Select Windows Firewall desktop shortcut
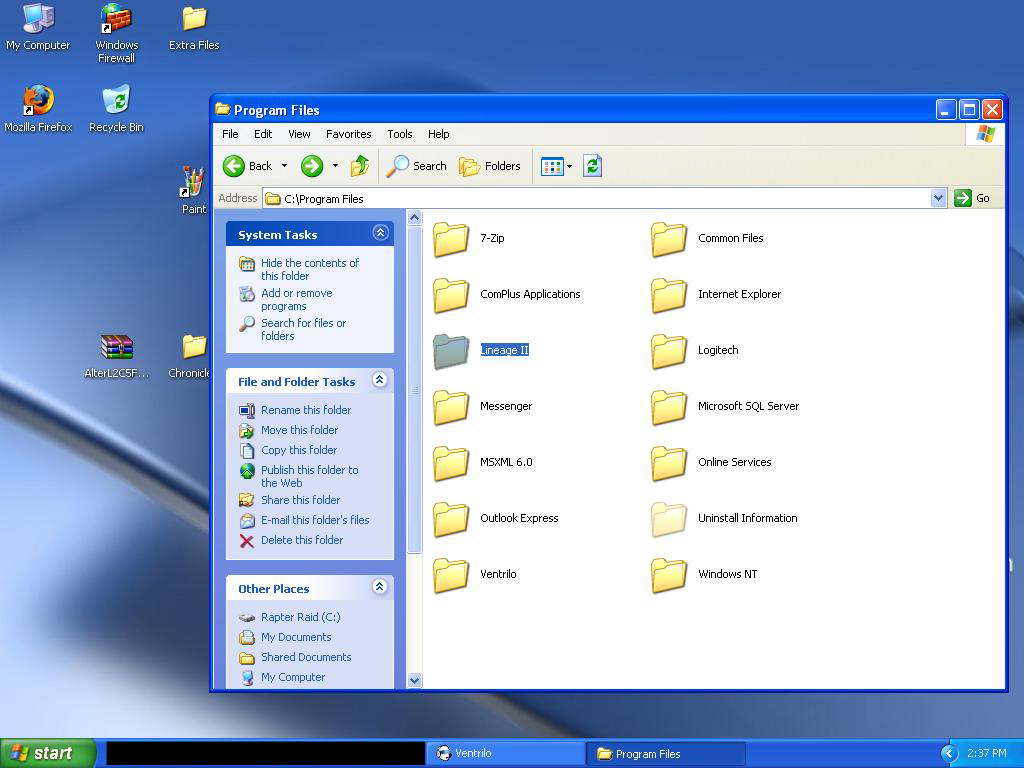 [x=116, y=33]
